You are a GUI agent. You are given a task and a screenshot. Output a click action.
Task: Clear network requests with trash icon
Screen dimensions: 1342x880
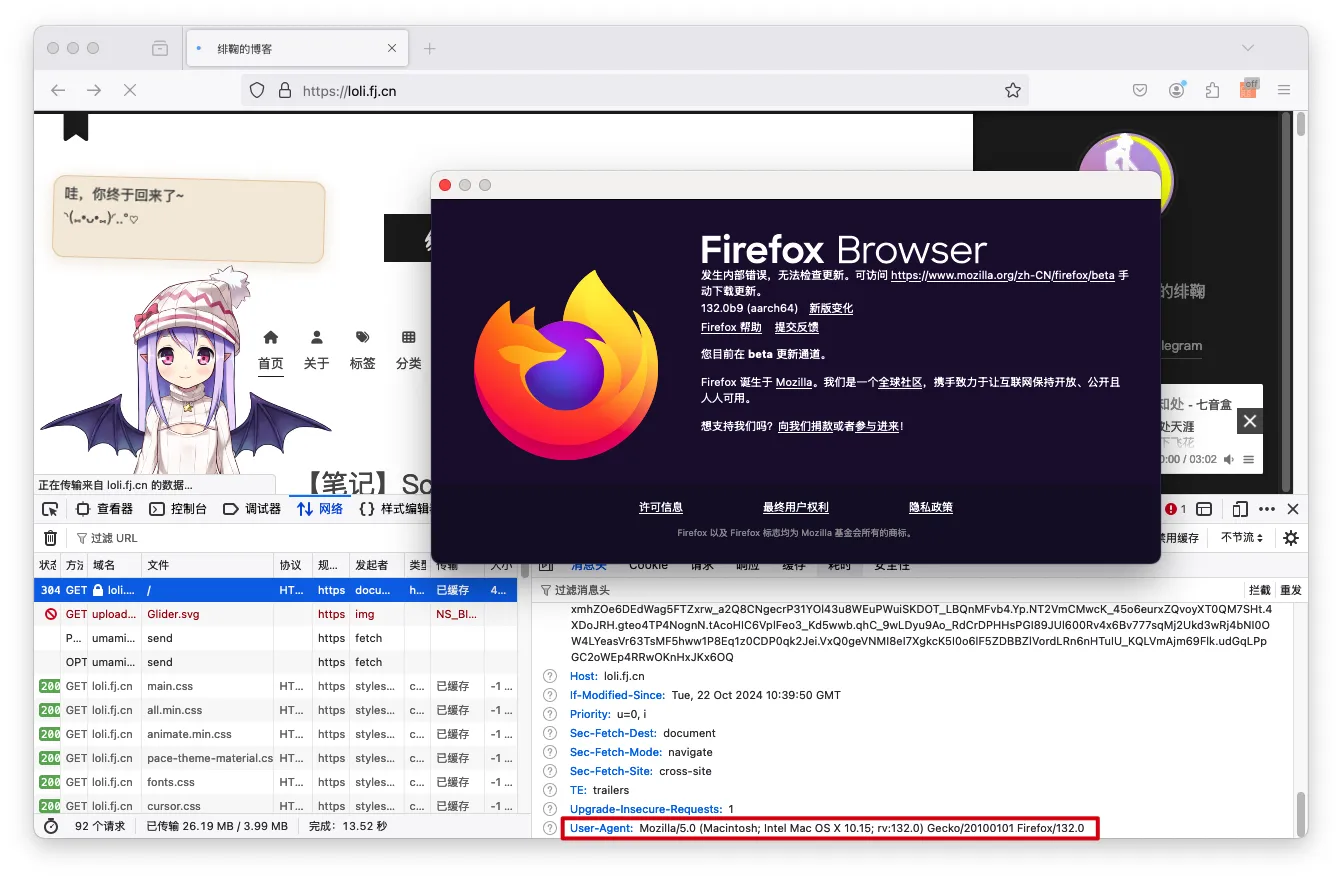click(50, 538)
